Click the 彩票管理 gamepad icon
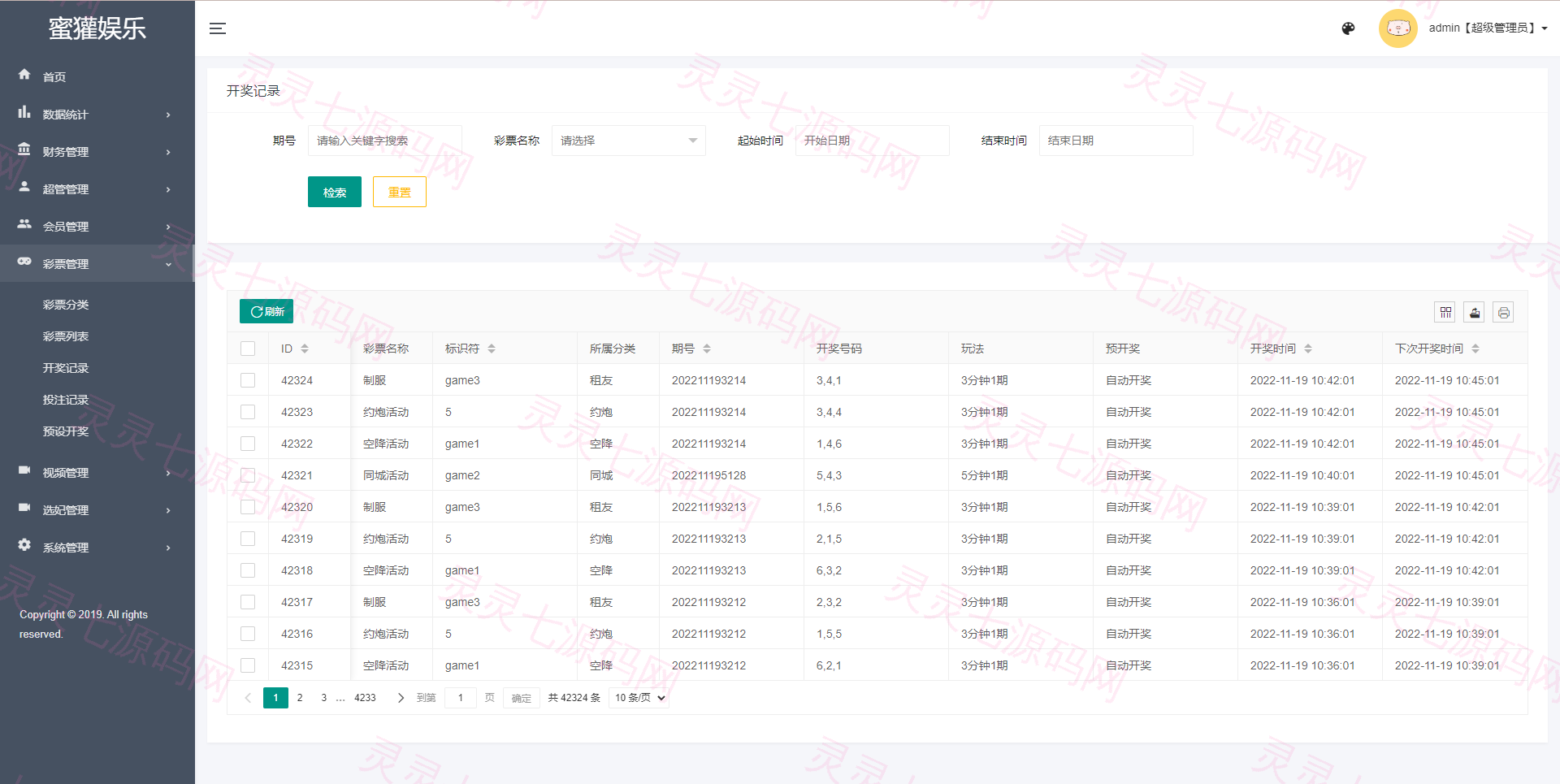Screen dimensions: 1560x784 click(24, 262)
